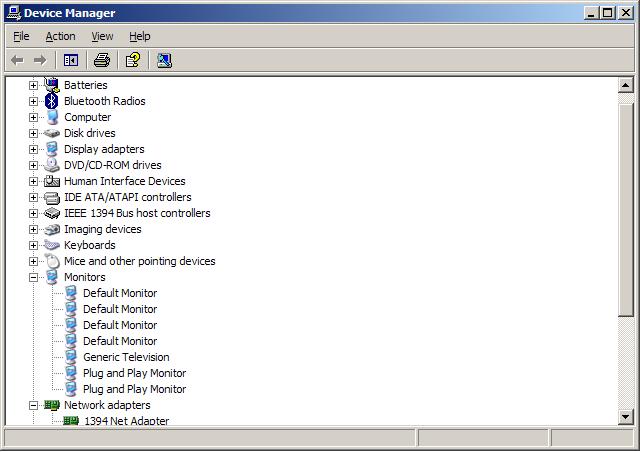Maximize the Device Manager window
This screenshot has height=452, width=640.
point(607,13)
